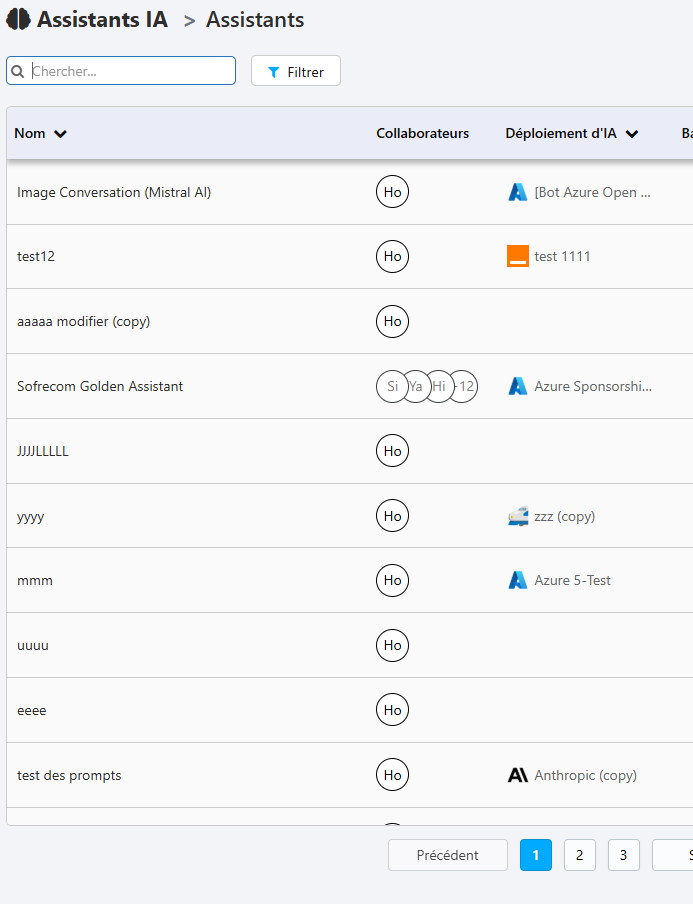Open the uuuu assistant

[x=33, y=646]
